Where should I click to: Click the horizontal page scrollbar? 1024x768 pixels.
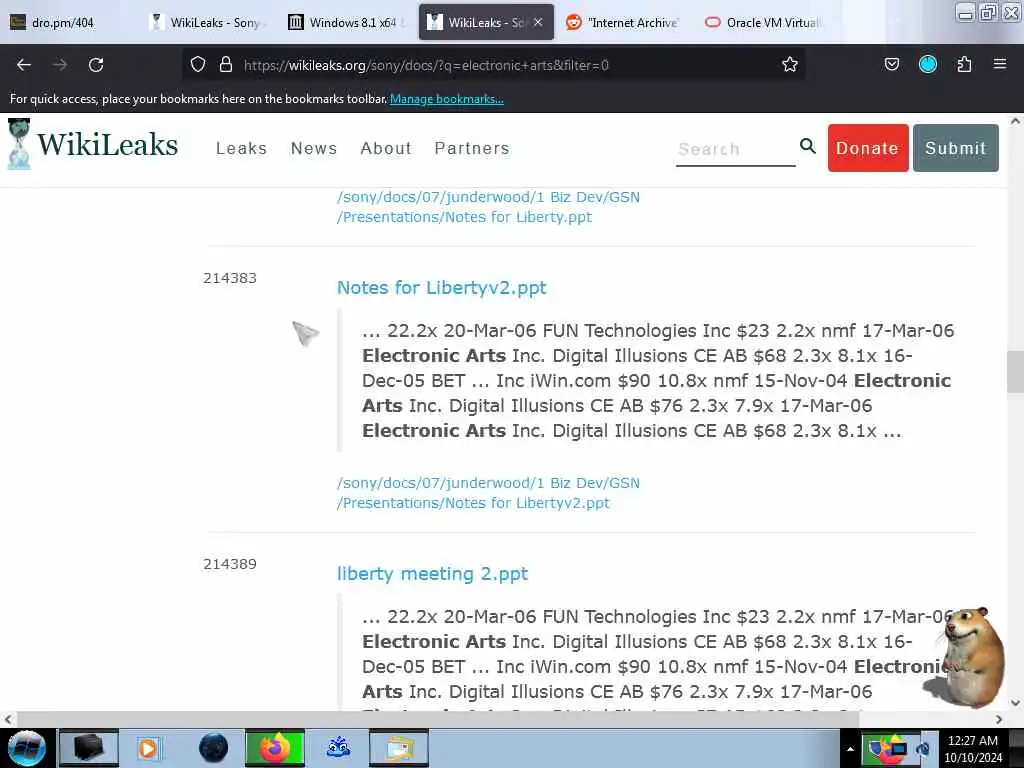438,719
